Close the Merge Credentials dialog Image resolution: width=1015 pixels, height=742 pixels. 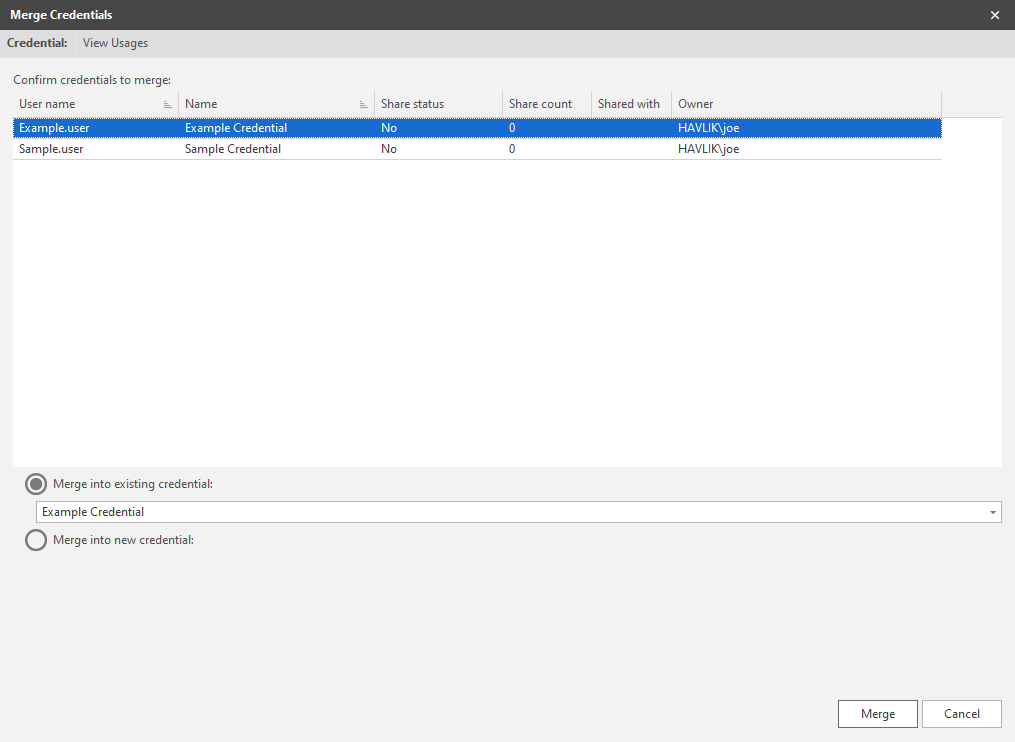click(x=994, y=15)
